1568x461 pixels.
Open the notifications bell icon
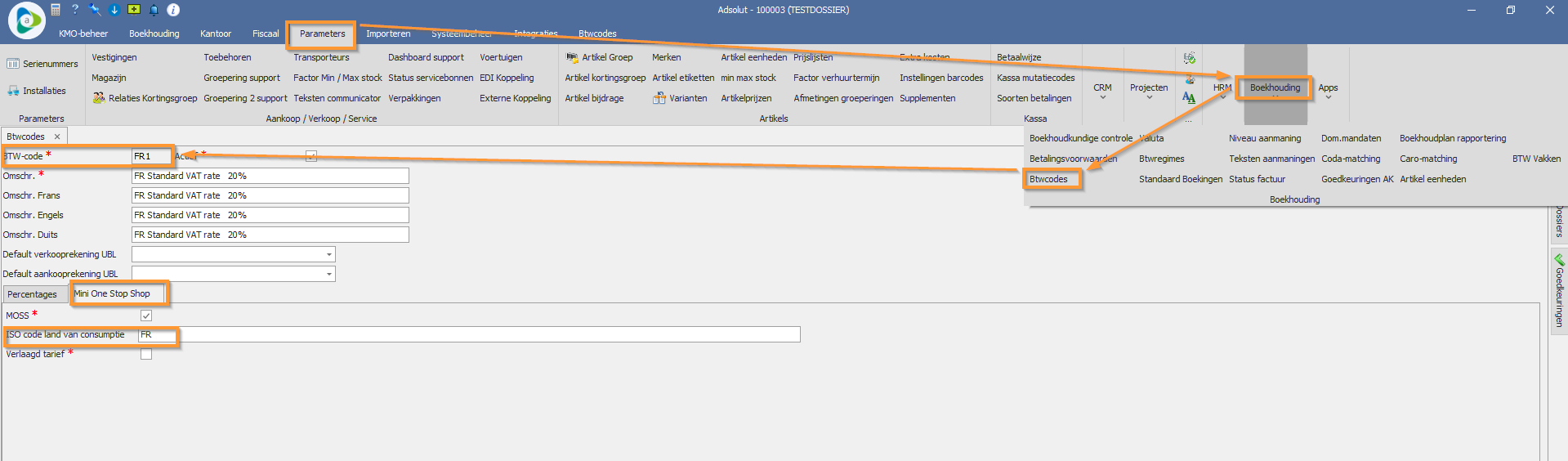(x=154, y=10)
